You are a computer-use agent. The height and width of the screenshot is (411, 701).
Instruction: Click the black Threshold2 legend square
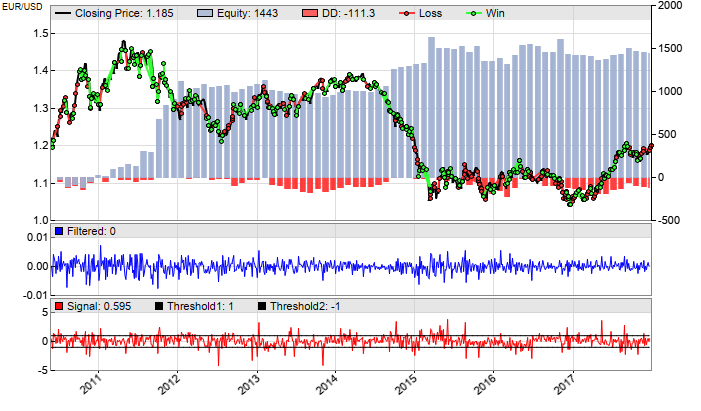pyautogui.click(x=263, y=305)
